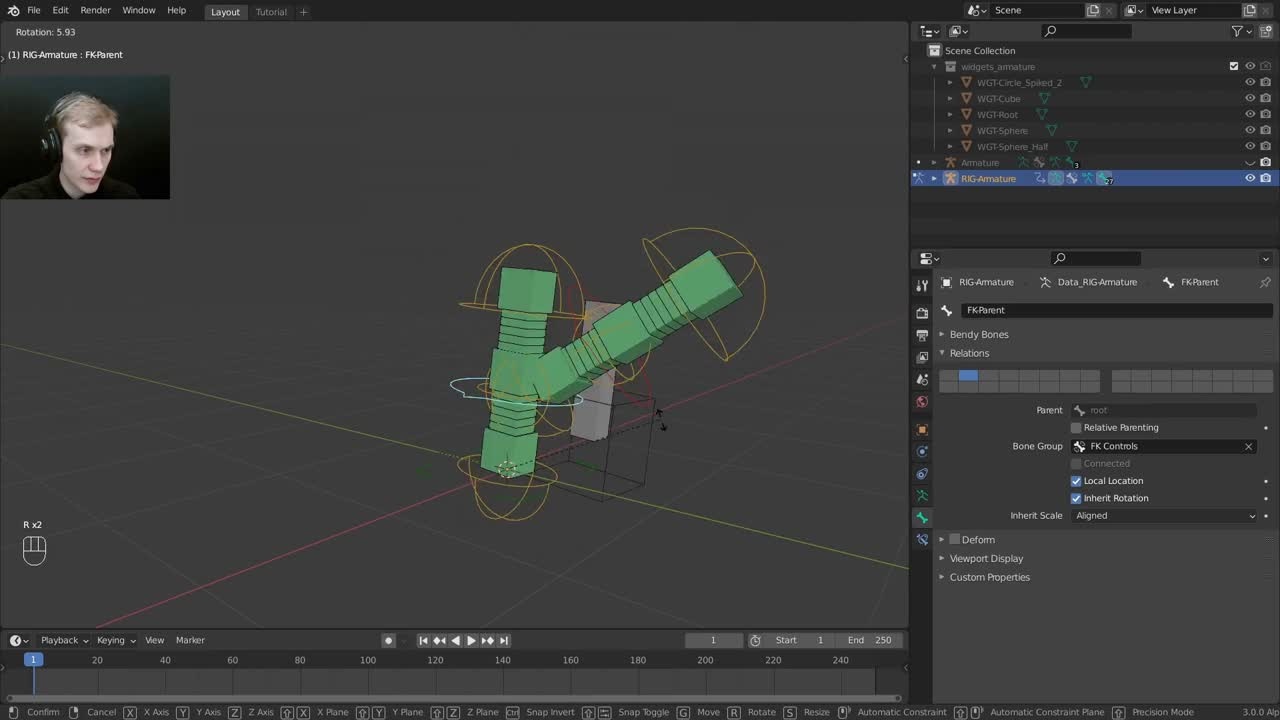The width and height of the screenshot is (1280, 720).
Task: Enable the Relative Parenting checkbox
Action: coord(1076,427)
